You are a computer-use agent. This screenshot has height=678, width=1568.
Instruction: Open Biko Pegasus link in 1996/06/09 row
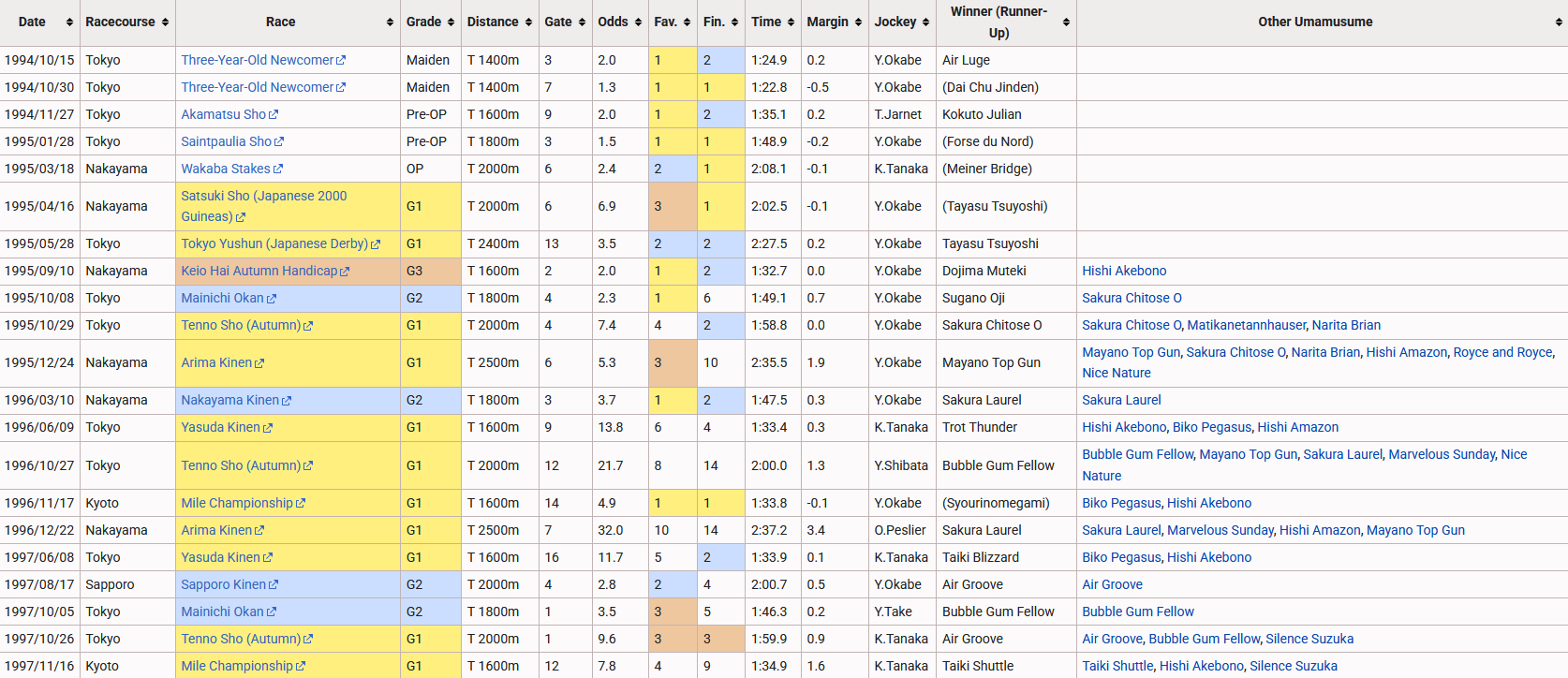click(1211, 427)
